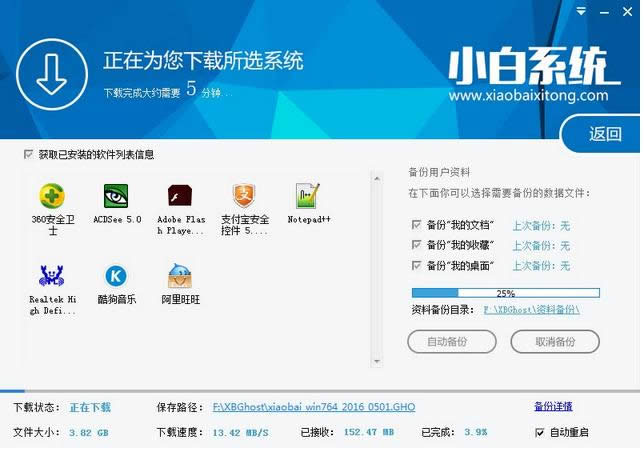
Task: Click the 取消备份 button
Action: (555, 341)
